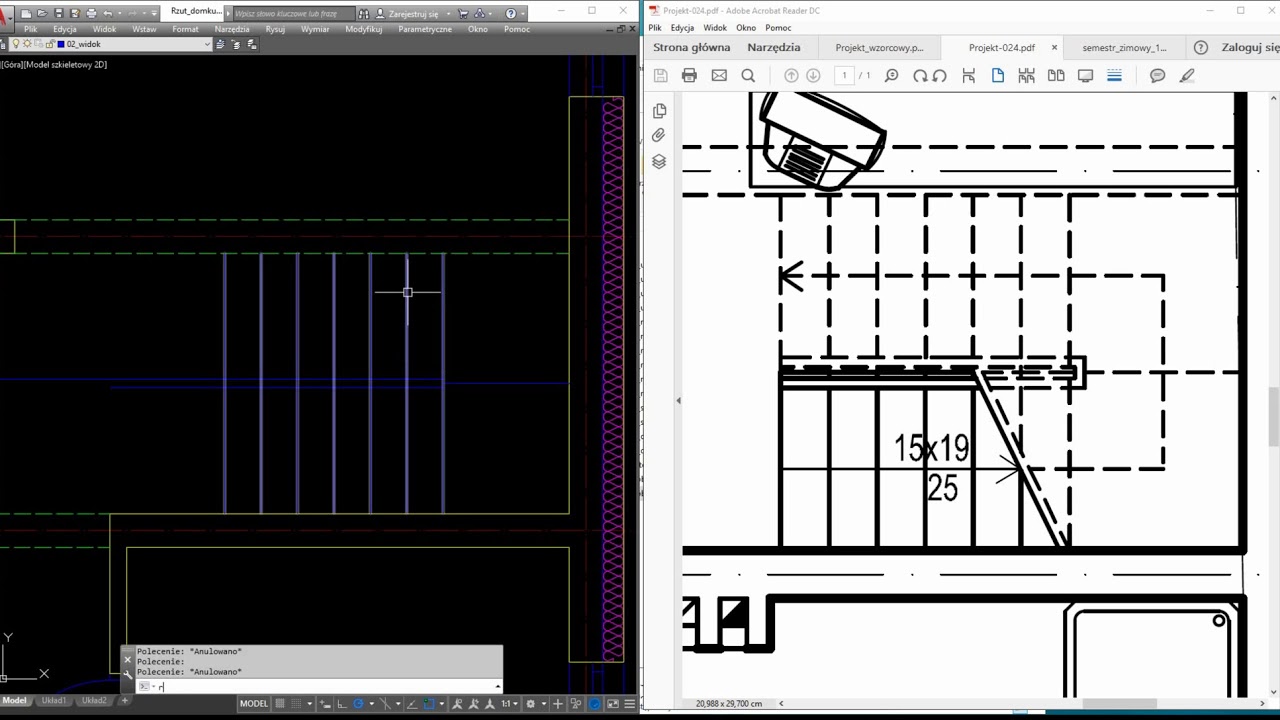Toggle snap mode in AutoCAD status bar
Viewport: 1280px width, 720px height.
296,704
